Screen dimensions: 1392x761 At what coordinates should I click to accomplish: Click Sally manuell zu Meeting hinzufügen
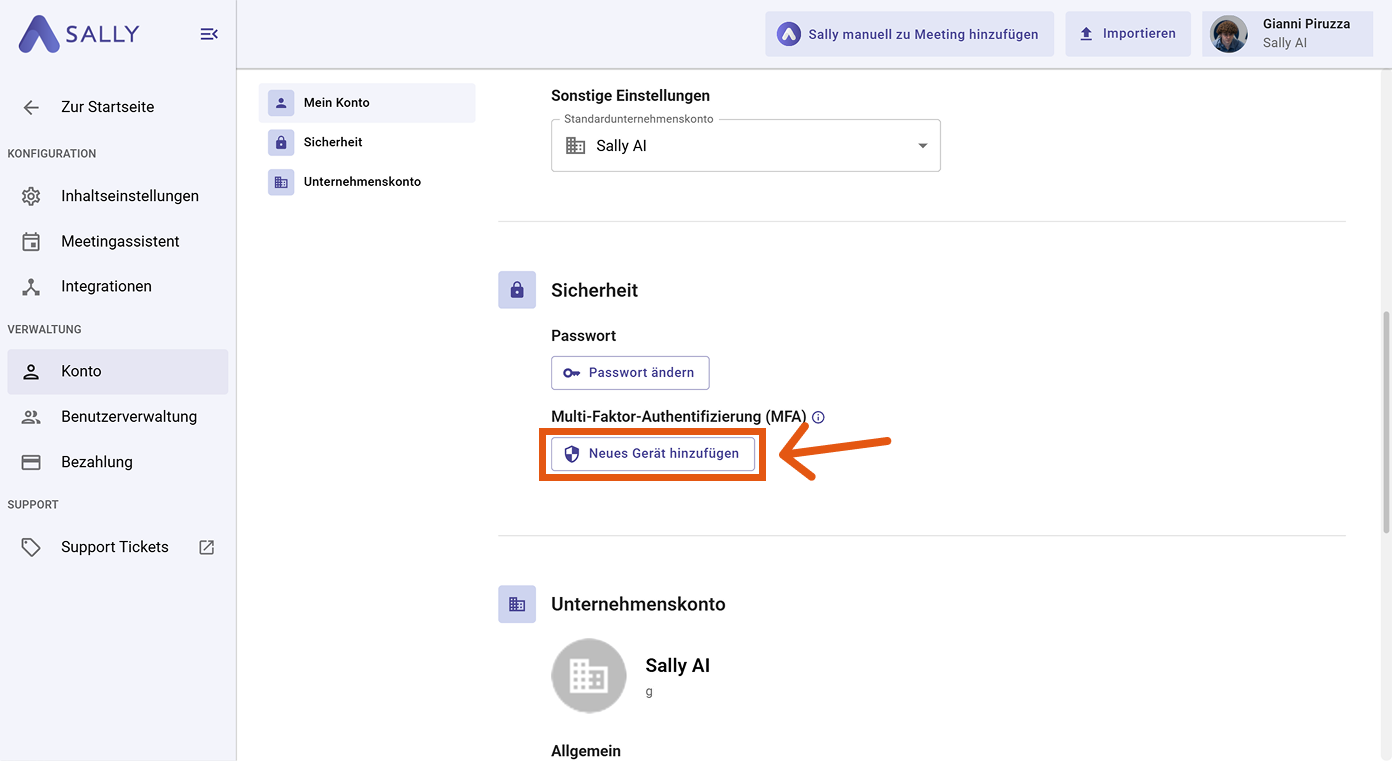(909, 33)
